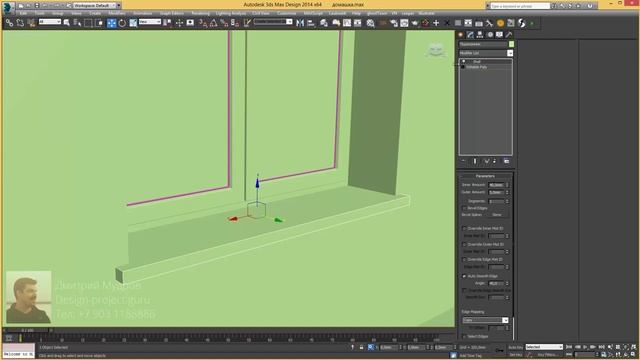Enable the Bevel Edges checkbox

click(x=464, y=208)
